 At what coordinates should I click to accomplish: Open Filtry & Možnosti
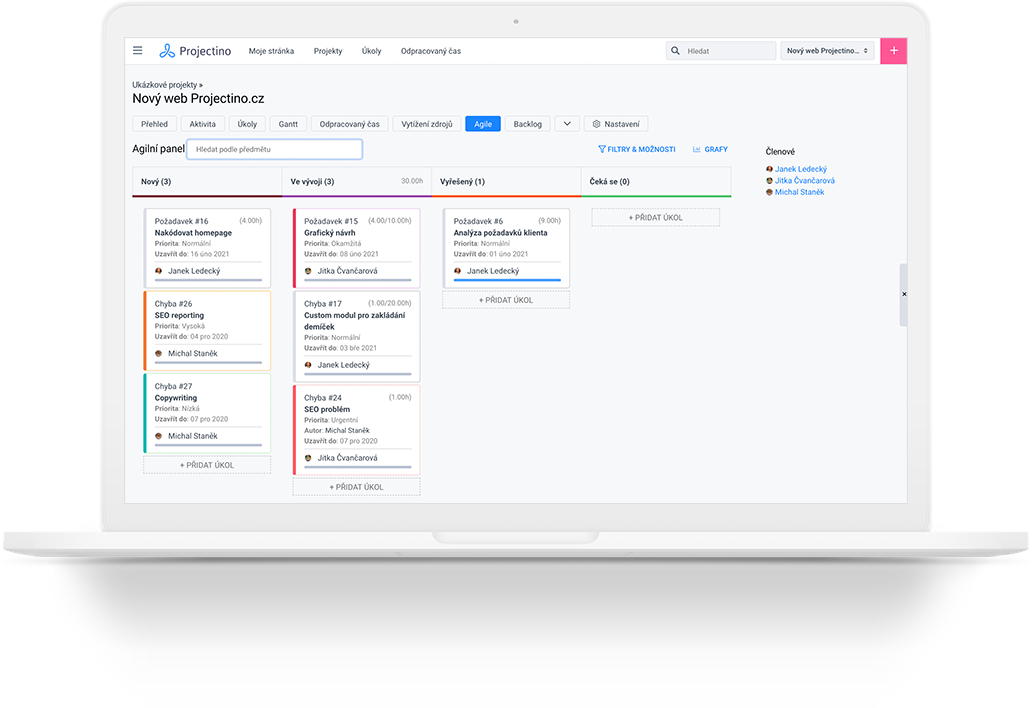[x=636, y=149]
